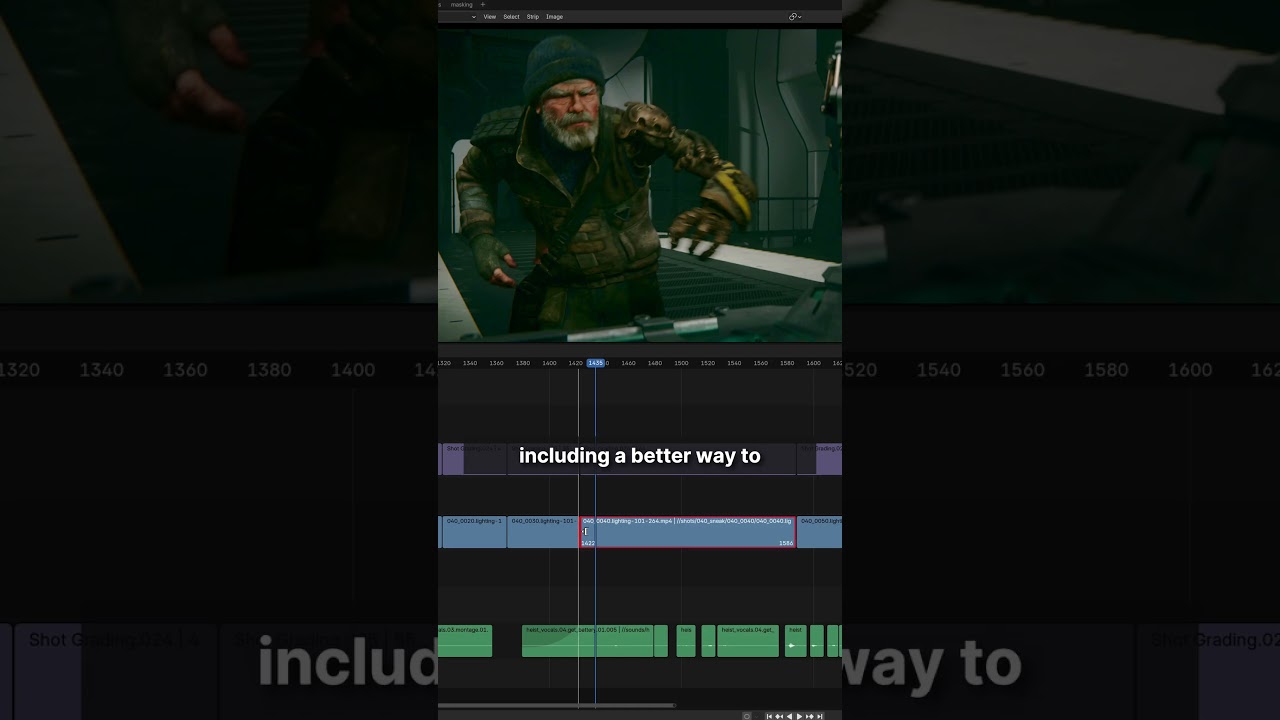Screen dimensions: 1280x720
Task: Jump to the start frame
Action: click(769, 716)
